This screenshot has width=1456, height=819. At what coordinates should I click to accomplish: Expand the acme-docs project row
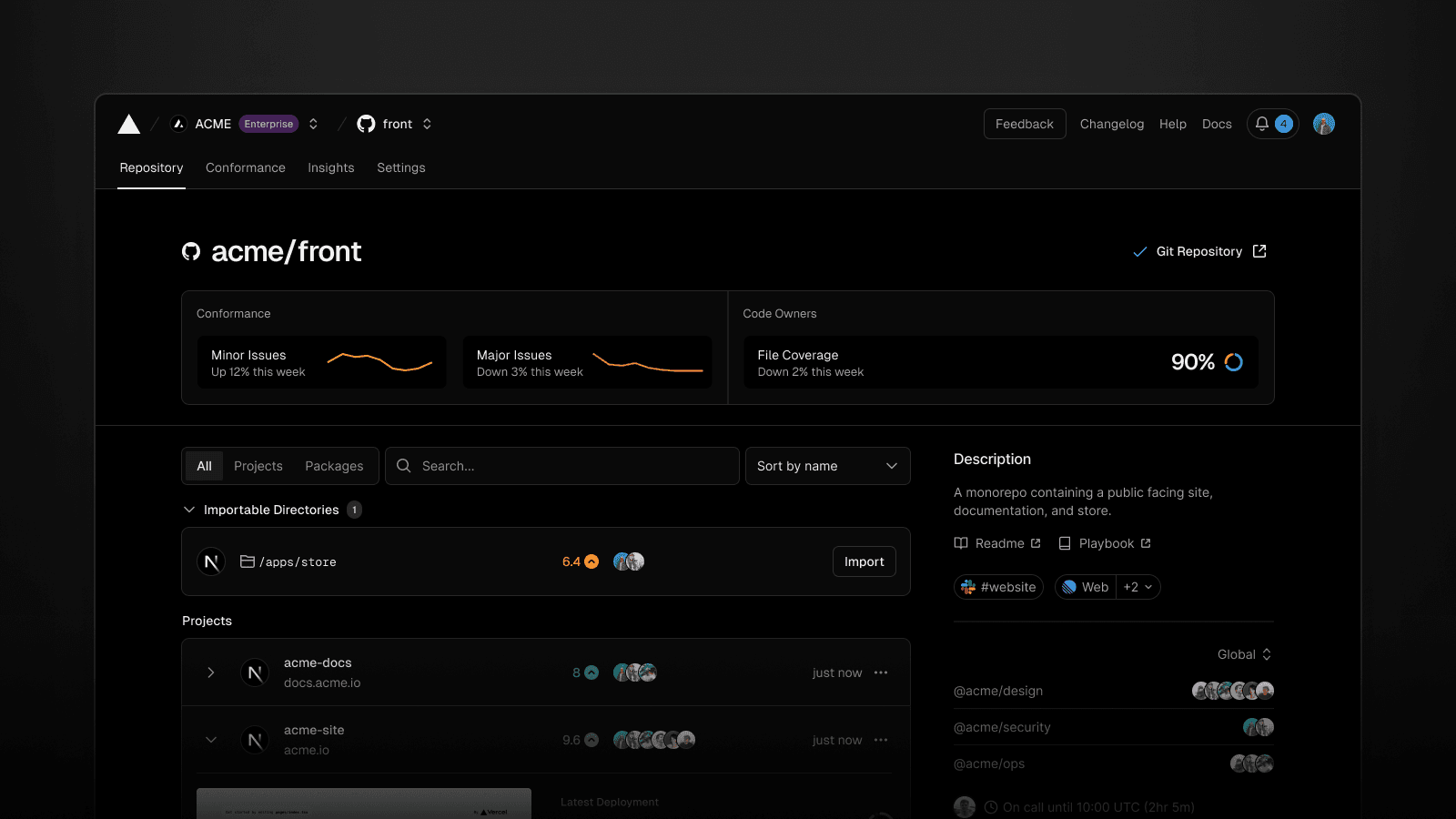pyautogui.click(x=211, y=672)
